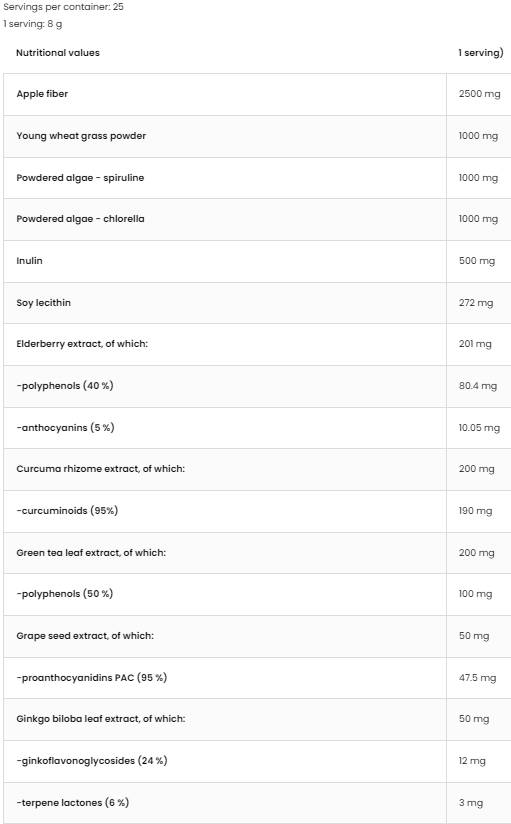Click Powdered algae - chlorella label
511x824 pixels.
[x=80, y=219]
